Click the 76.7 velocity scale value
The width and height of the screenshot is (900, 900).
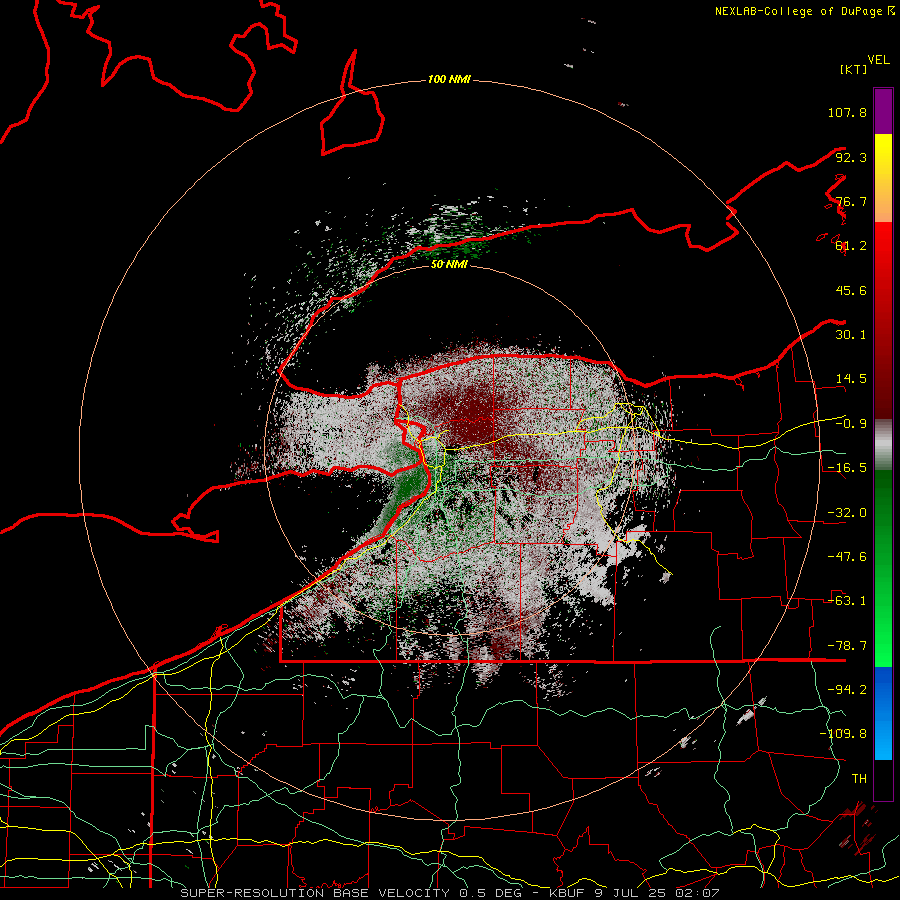pos(851,201)
